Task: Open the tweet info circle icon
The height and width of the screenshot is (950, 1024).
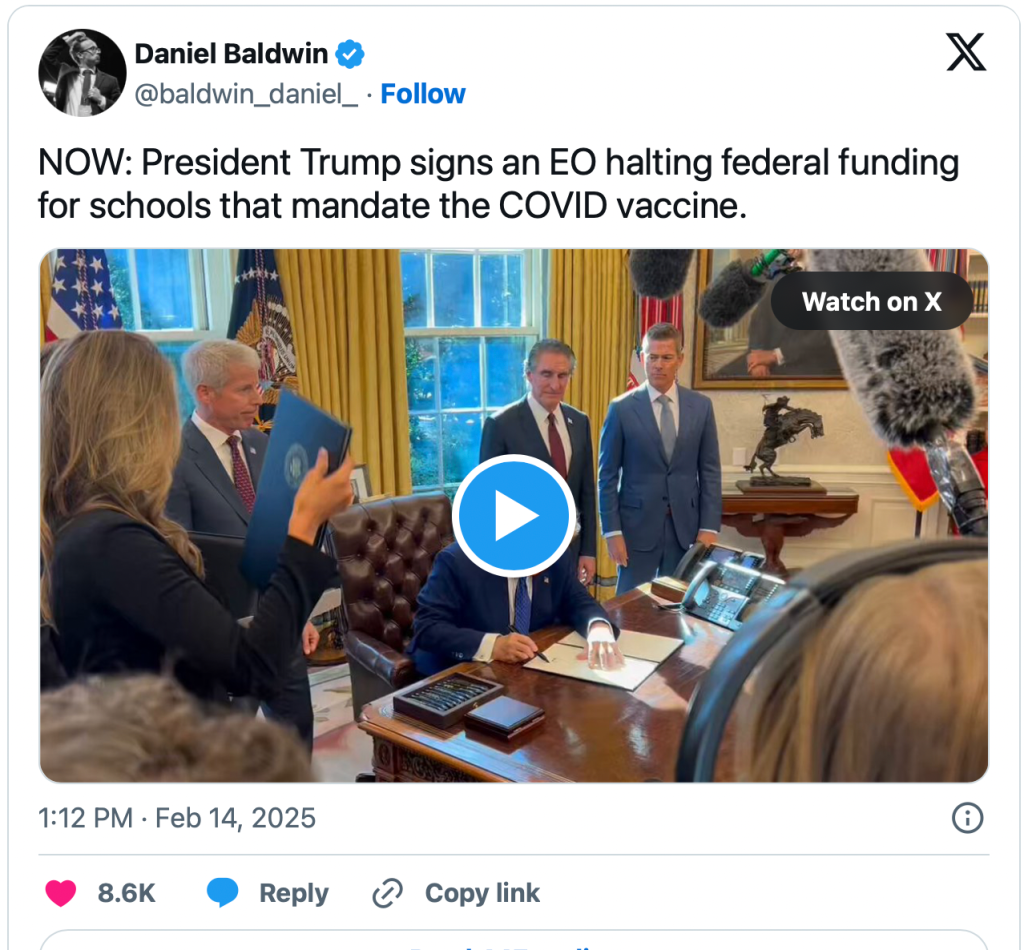Action: point(967,817)
